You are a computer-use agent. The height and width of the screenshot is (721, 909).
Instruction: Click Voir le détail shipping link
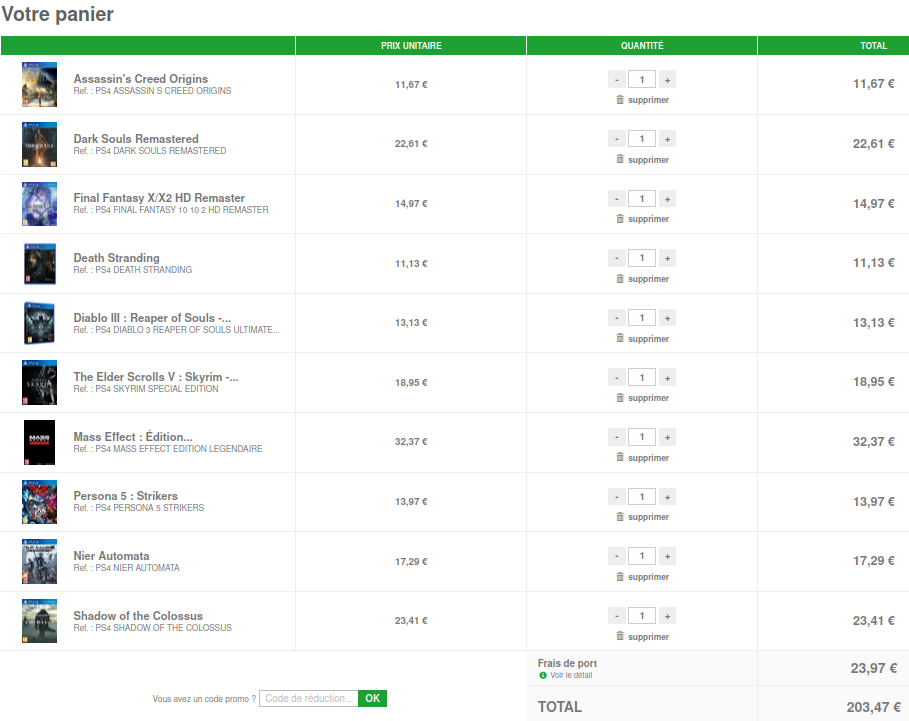click(x=571, y=675)
